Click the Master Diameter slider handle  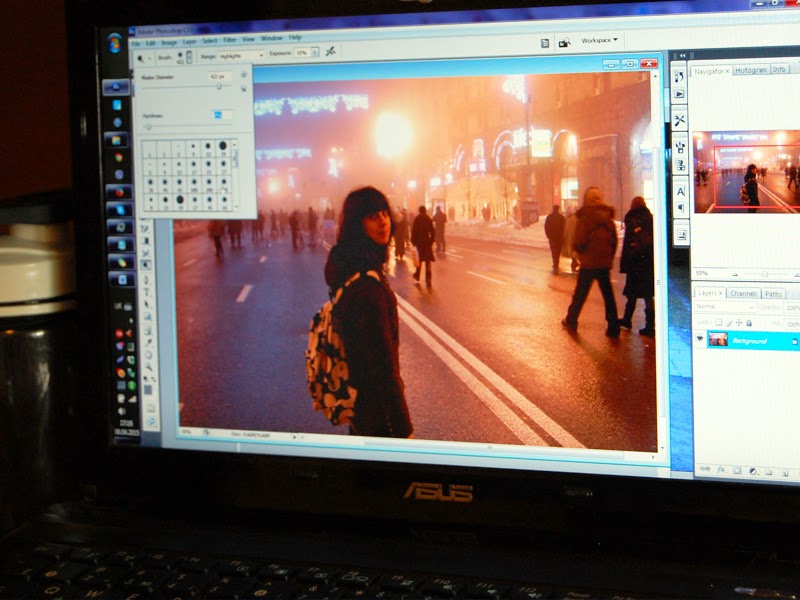click(x=219, y=87)
